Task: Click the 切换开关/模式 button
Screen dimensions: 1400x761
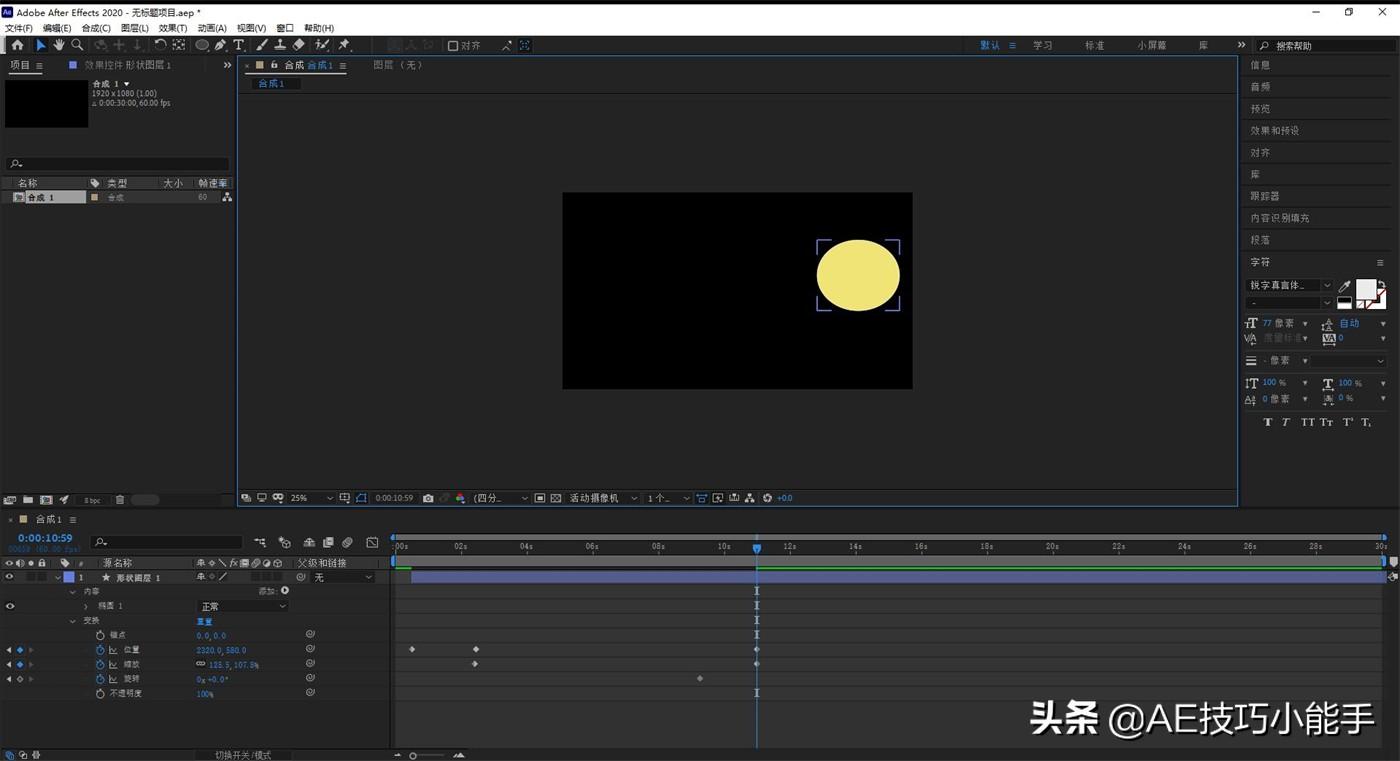Action: coord(243,755)
